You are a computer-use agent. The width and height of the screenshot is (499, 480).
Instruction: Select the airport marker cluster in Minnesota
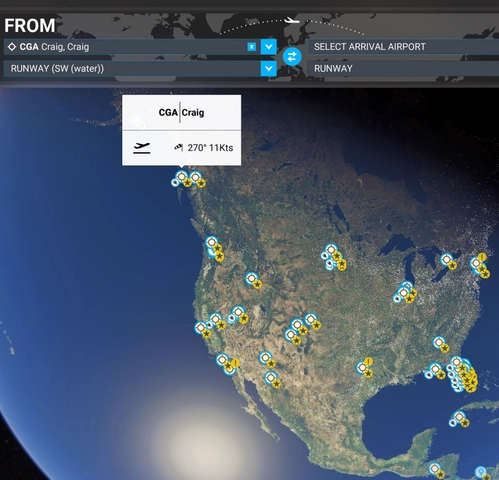pyautogui.click(x=331, y=250)
